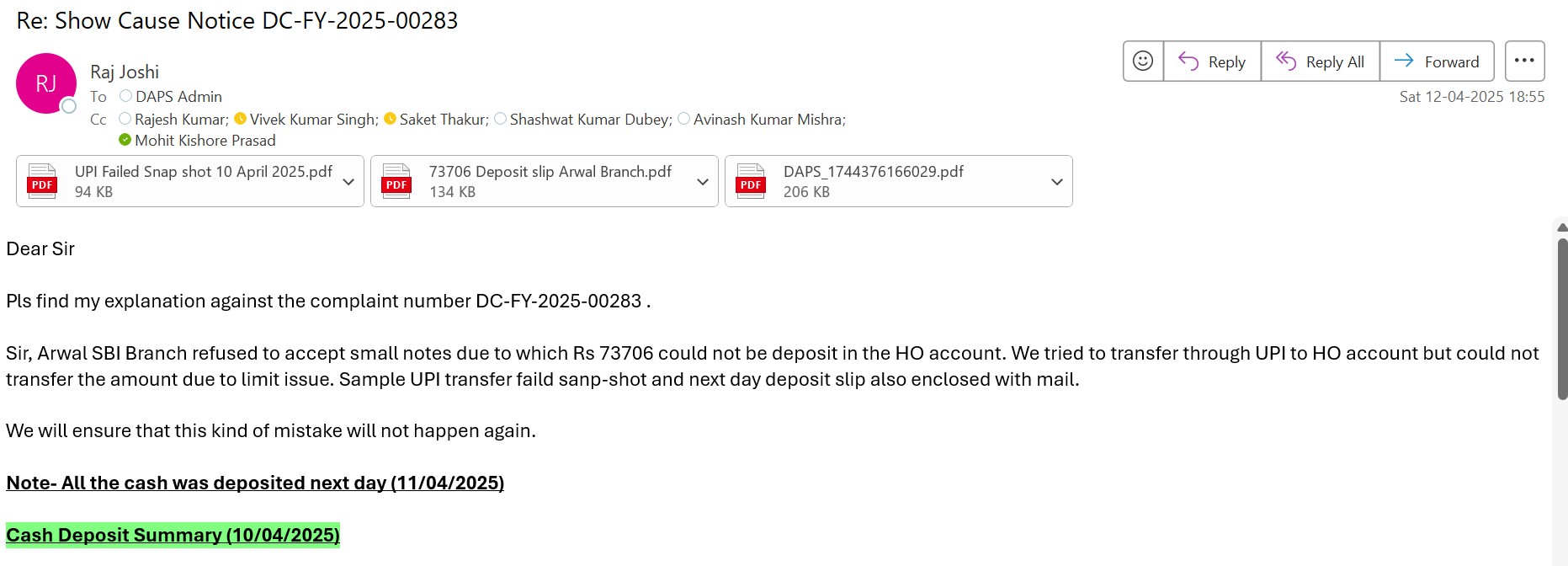Screen dimensions: 1568x566
Task: Open the DAPS_1744376166029 PDF icon
Action: pyautogui.click(x=751, y=181)
